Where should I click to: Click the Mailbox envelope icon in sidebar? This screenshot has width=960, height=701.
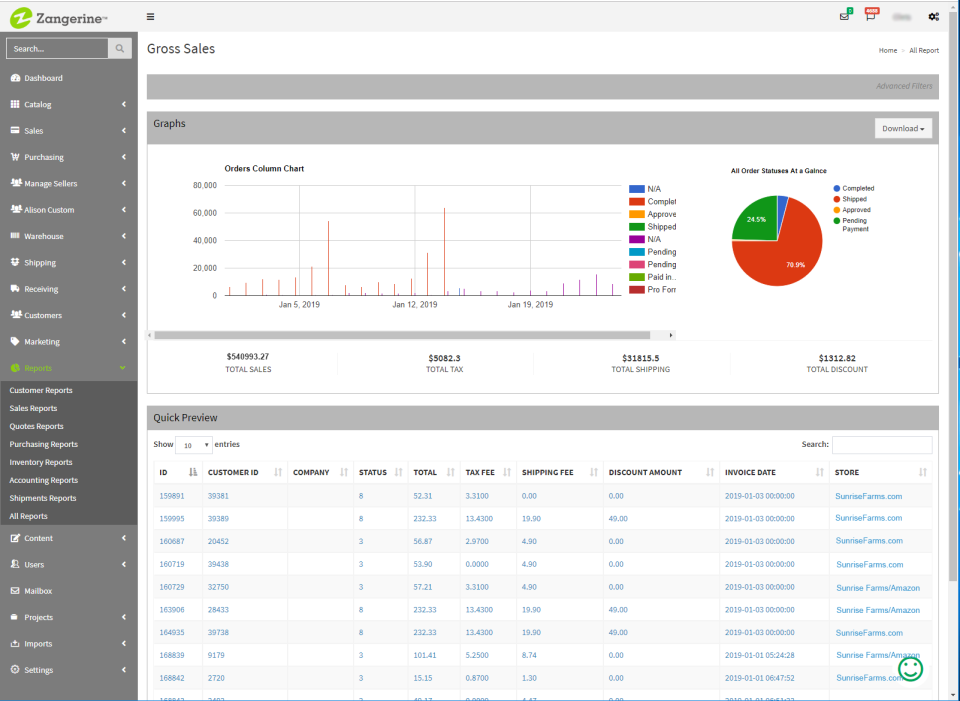coord(15,591)
